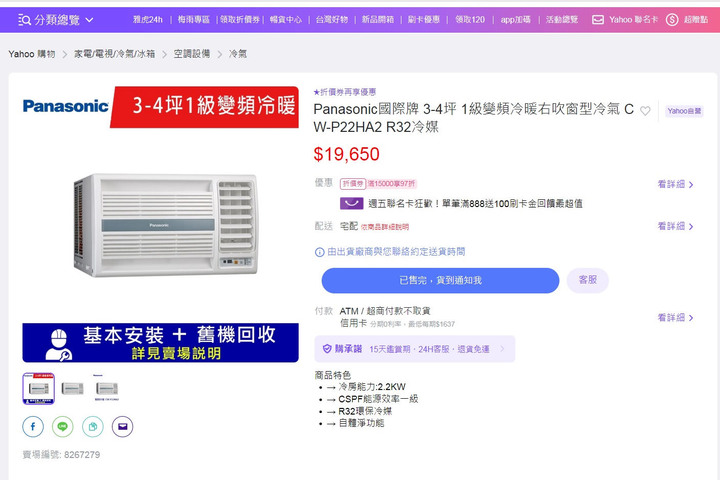The height and width of the screenshot is (480, 720).
Task: Go to 梅雨專區 in top navigation
Action: pyautogui.click(x=194, y=20)
